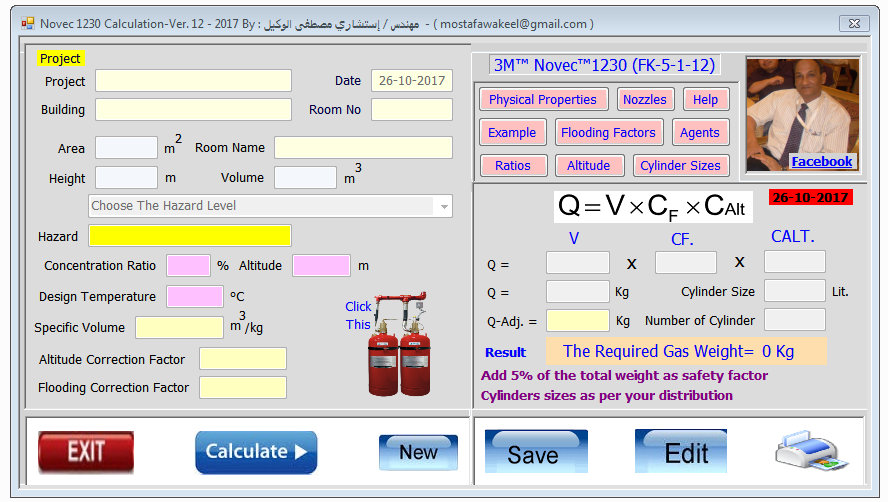Click 'Cylinders sizes as per your distribution' note
888x502 pixels.
coord(607,395)
